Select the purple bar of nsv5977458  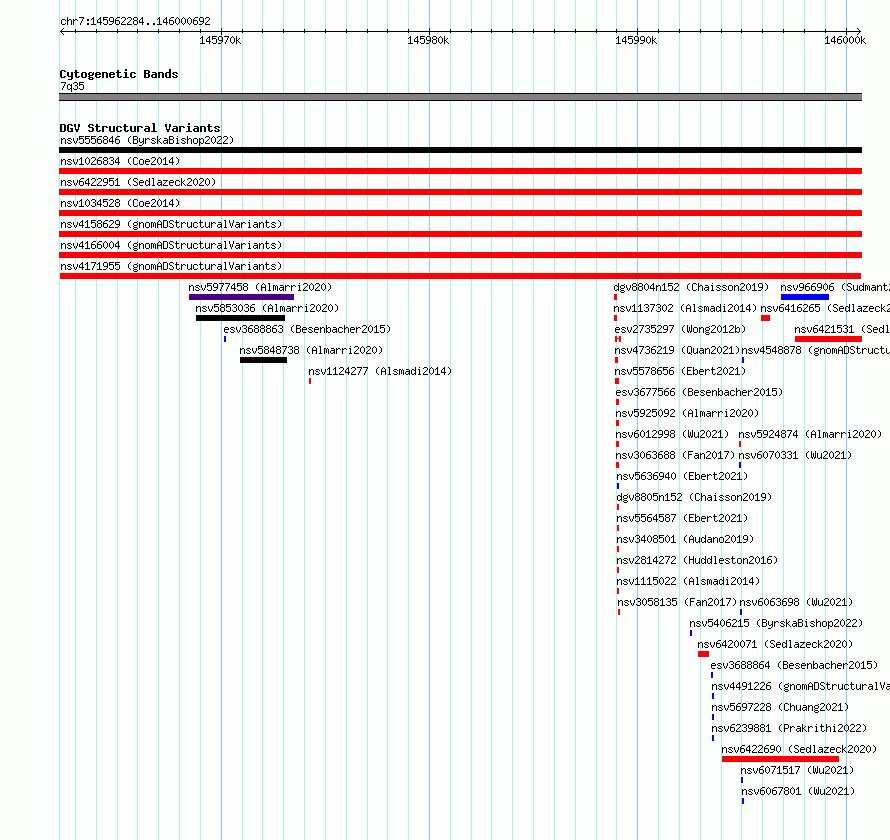click(x=241, y=297)
